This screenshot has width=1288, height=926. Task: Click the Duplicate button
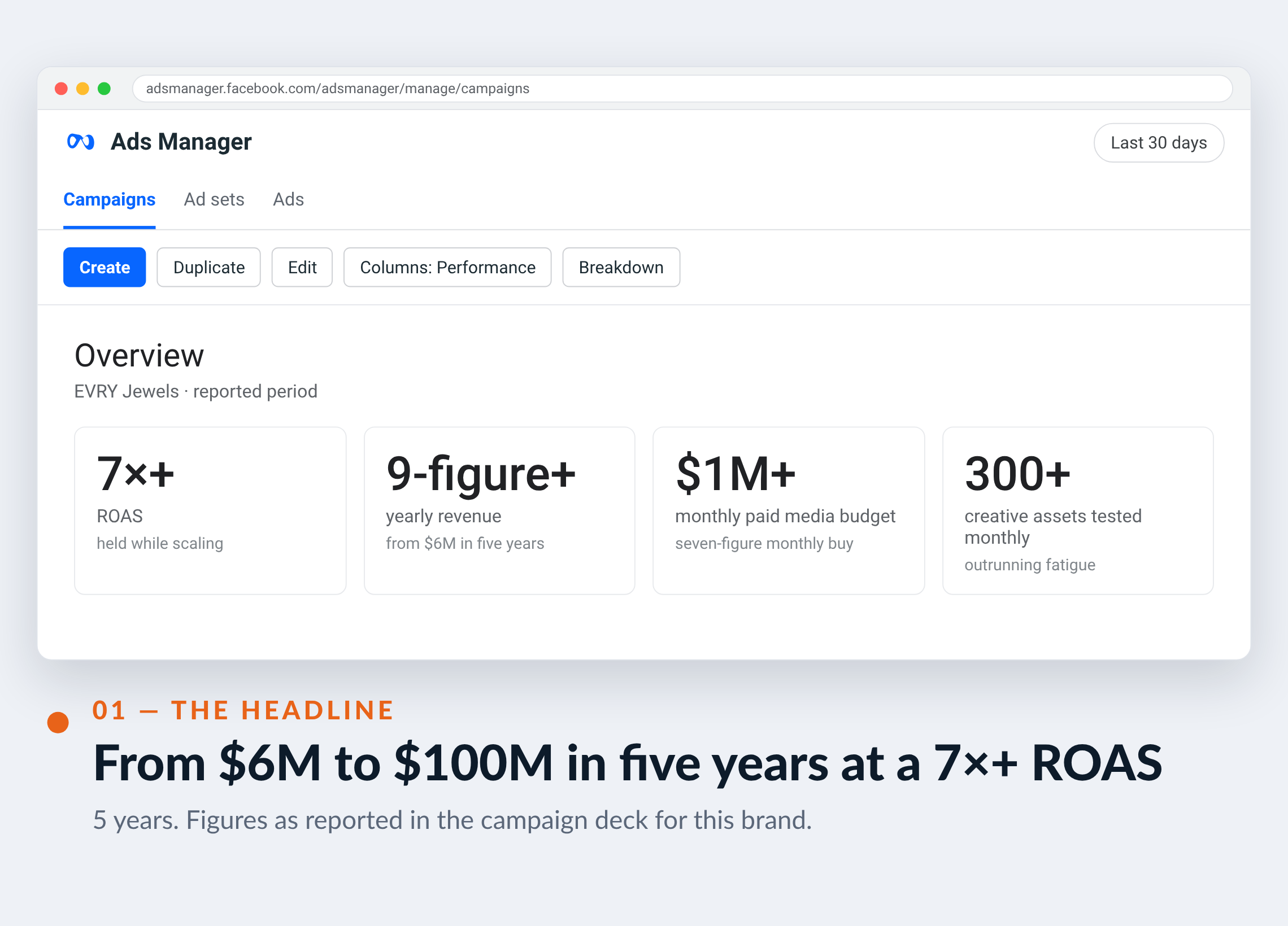click(x=209, y=268)
